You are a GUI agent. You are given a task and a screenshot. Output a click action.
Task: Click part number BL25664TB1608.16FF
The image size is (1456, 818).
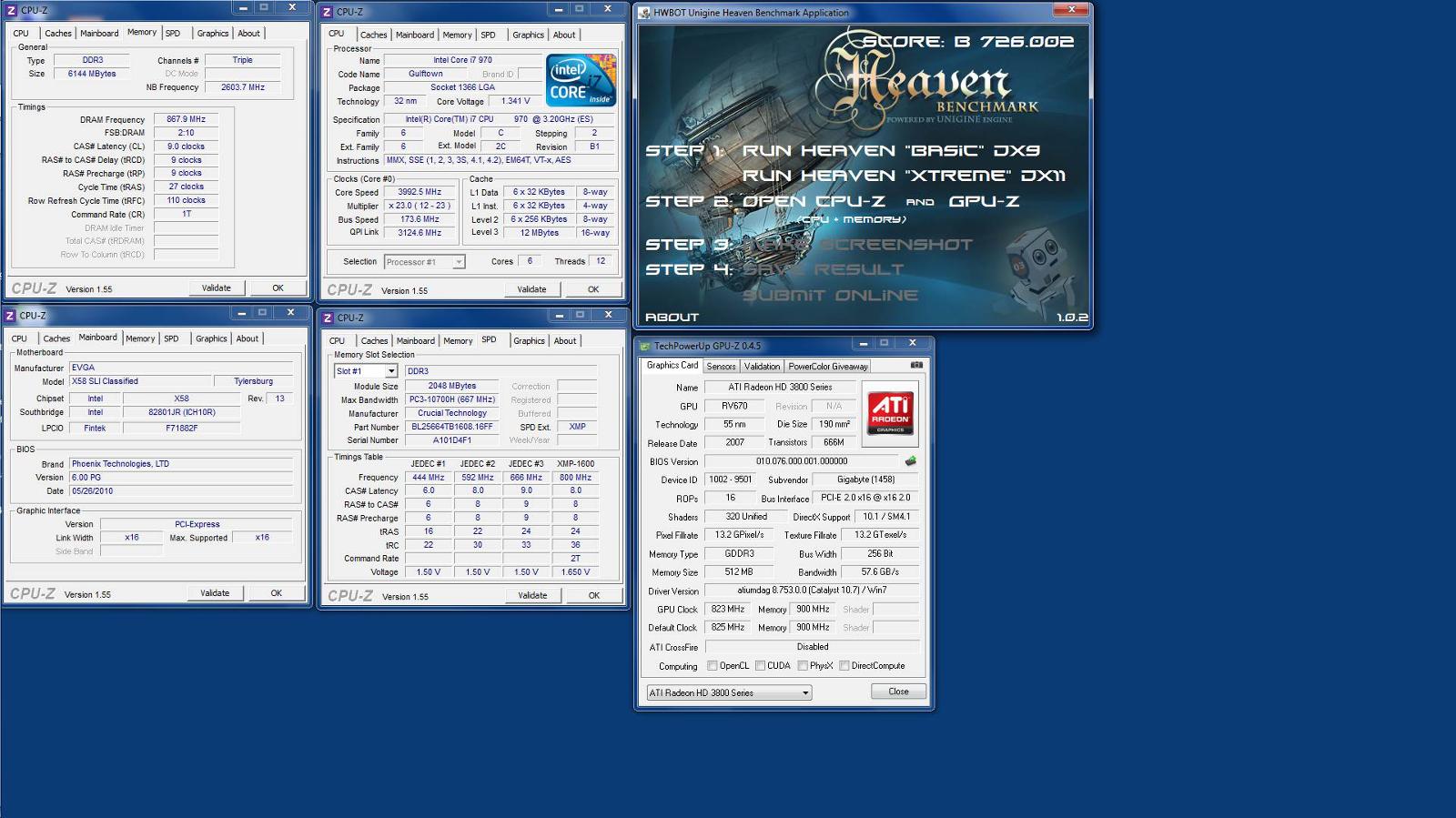tap(452, 427)
